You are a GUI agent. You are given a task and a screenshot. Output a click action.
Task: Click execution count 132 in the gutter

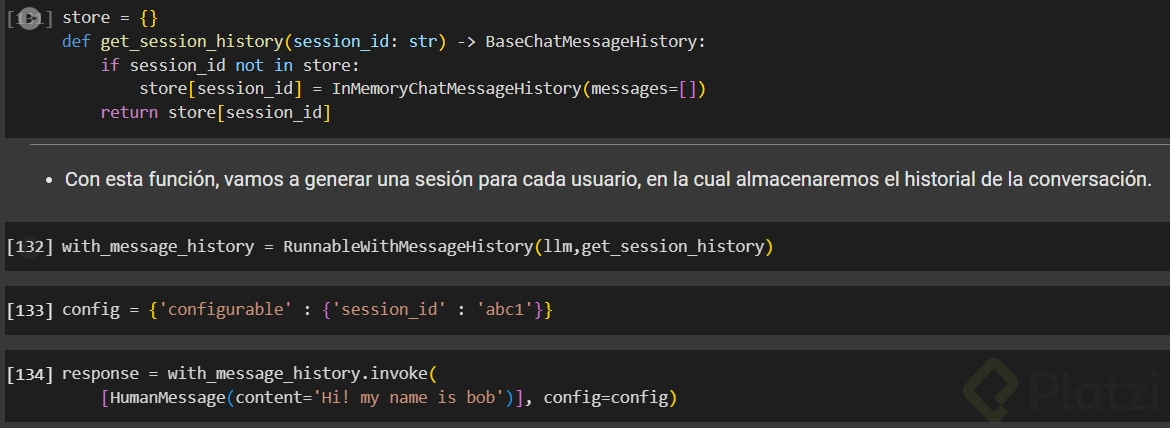[29, 246]
